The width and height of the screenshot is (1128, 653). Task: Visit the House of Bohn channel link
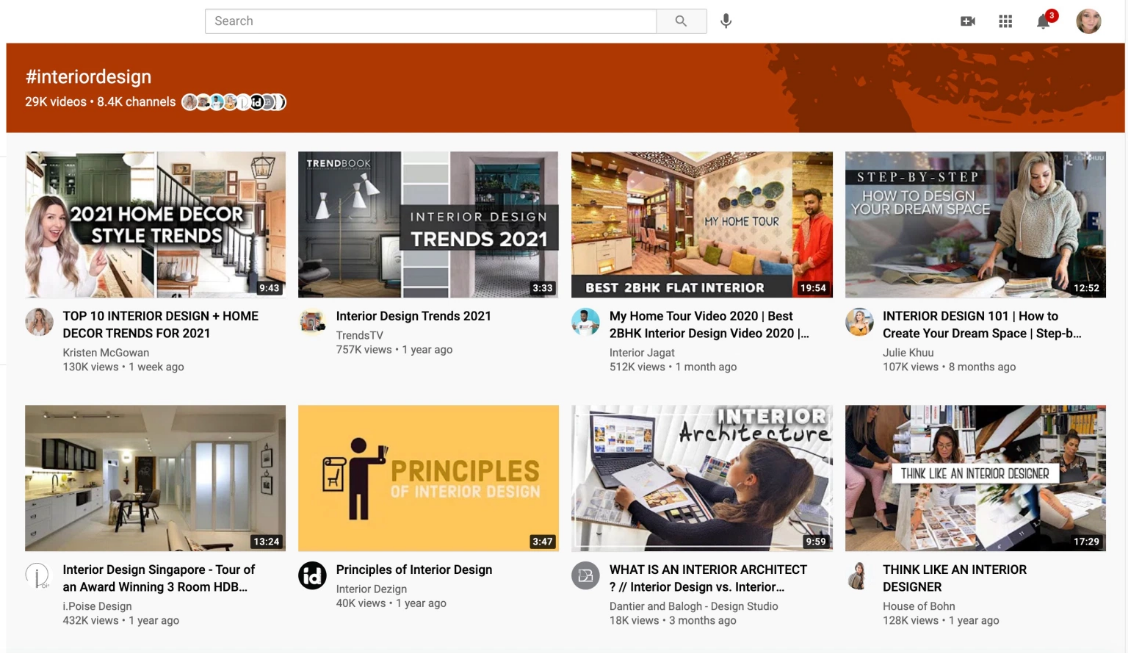click(x=918, y=606)
